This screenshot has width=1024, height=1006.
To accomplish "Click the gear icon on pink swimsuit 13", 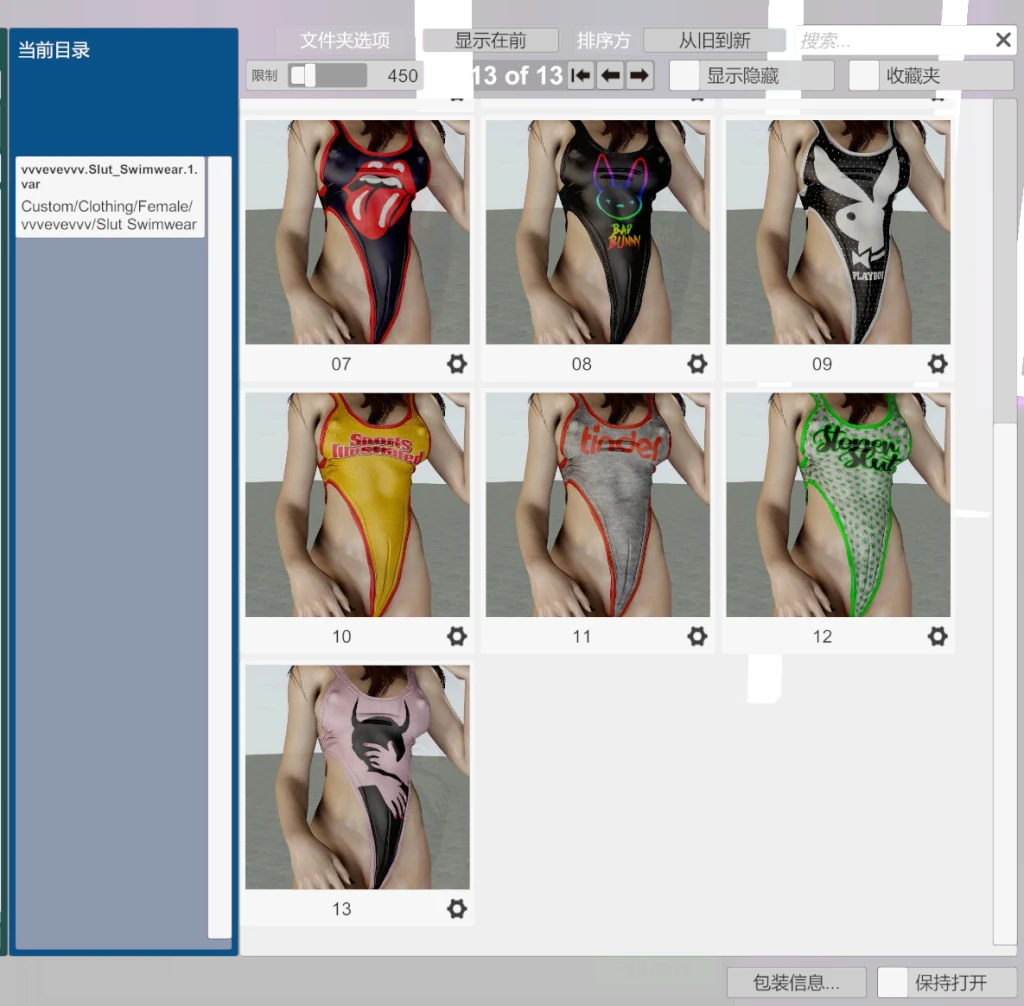I will 456,909.
